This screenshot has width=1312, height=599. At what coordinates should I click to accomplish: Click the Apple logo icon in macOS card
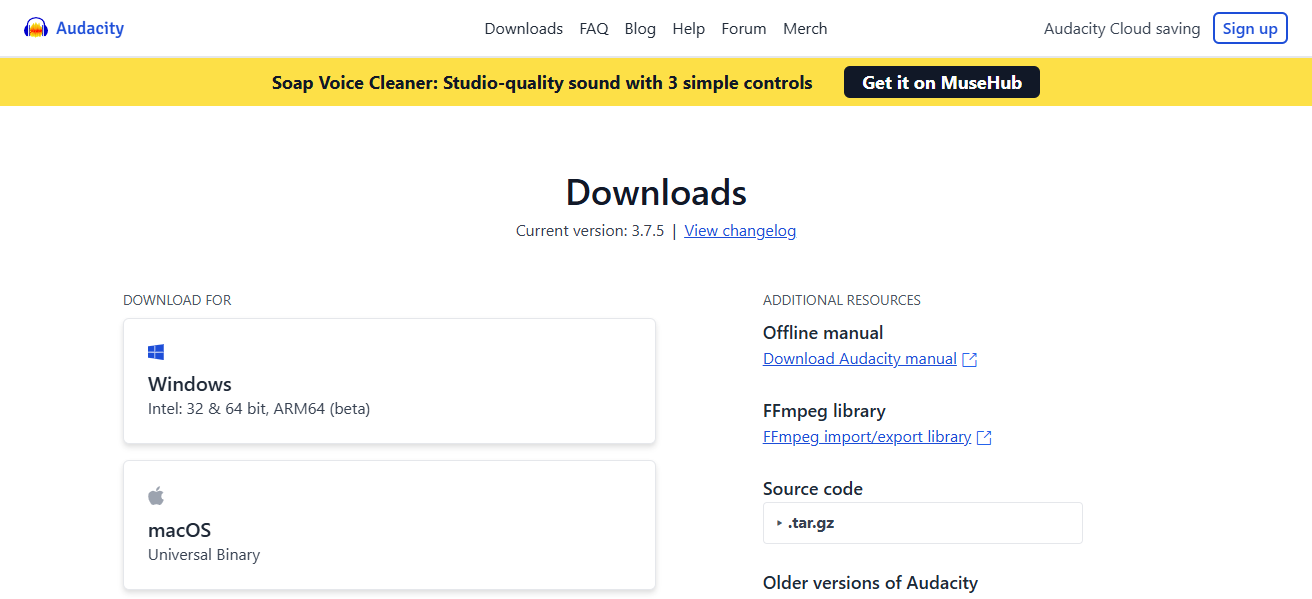tap(156, 496)
